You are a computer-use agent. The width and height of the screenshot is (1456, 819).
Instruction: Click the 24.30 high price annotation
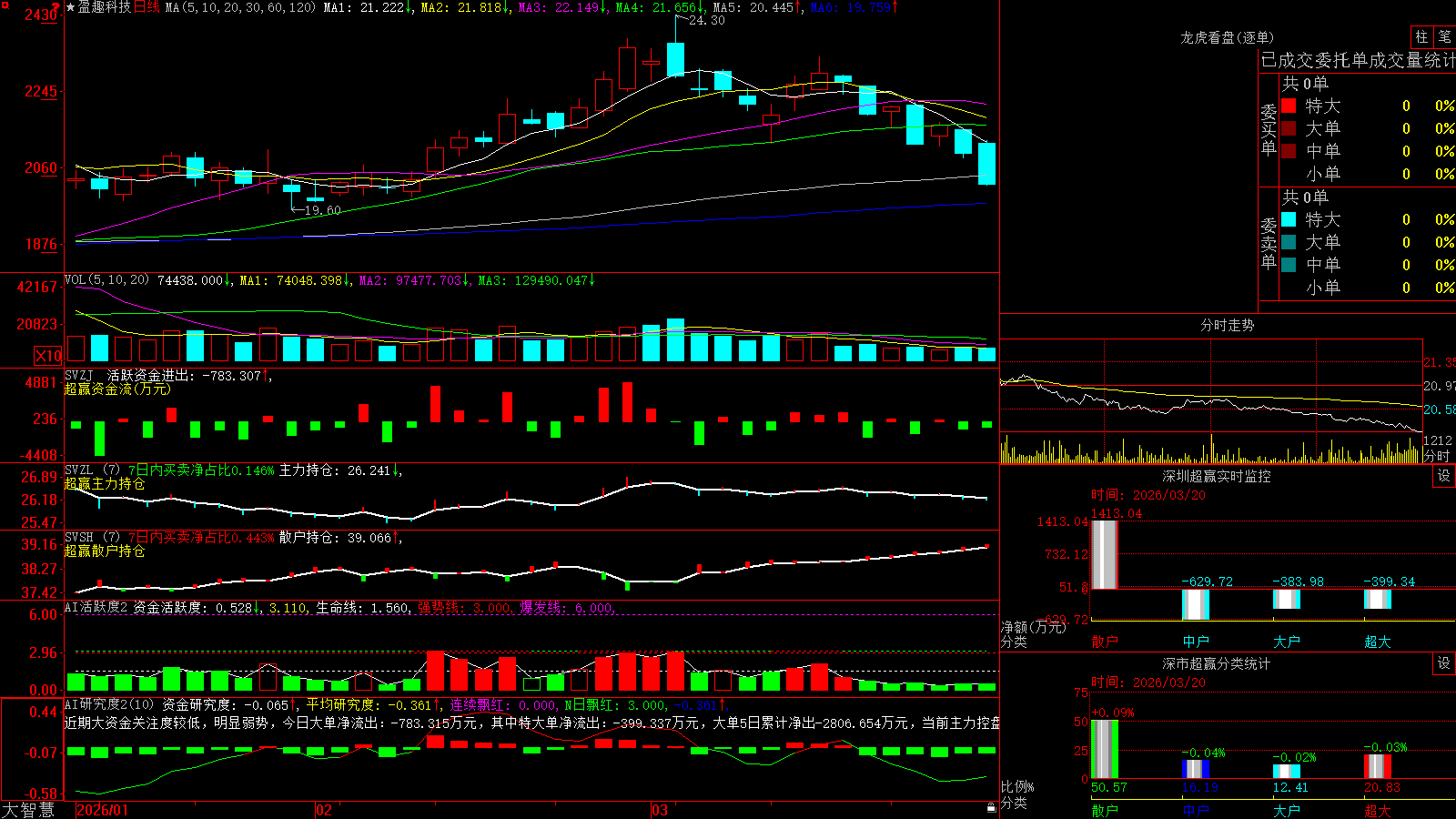[707, 20]
